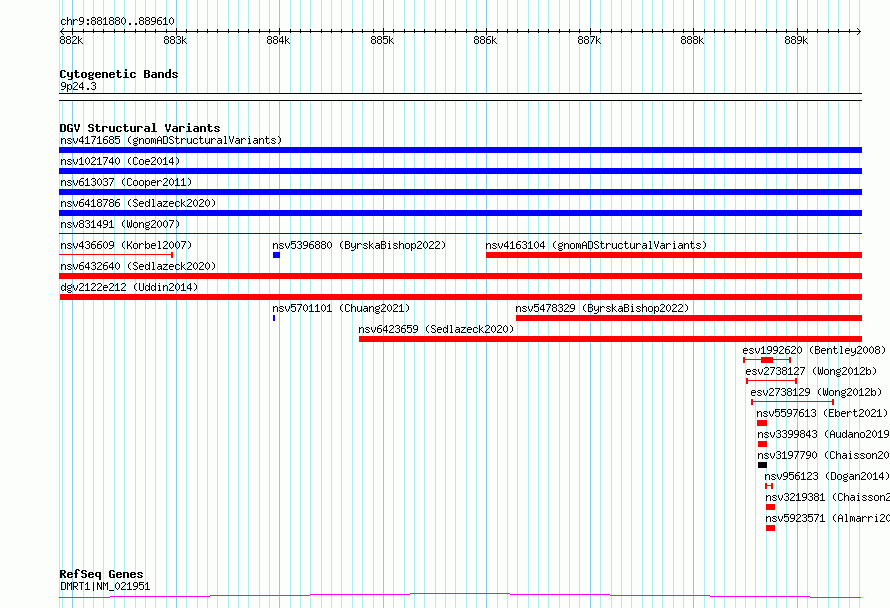Screen dimensions: 890x608
Task: Select the small red nsv956123 glyph
Action: coord(769,486)
